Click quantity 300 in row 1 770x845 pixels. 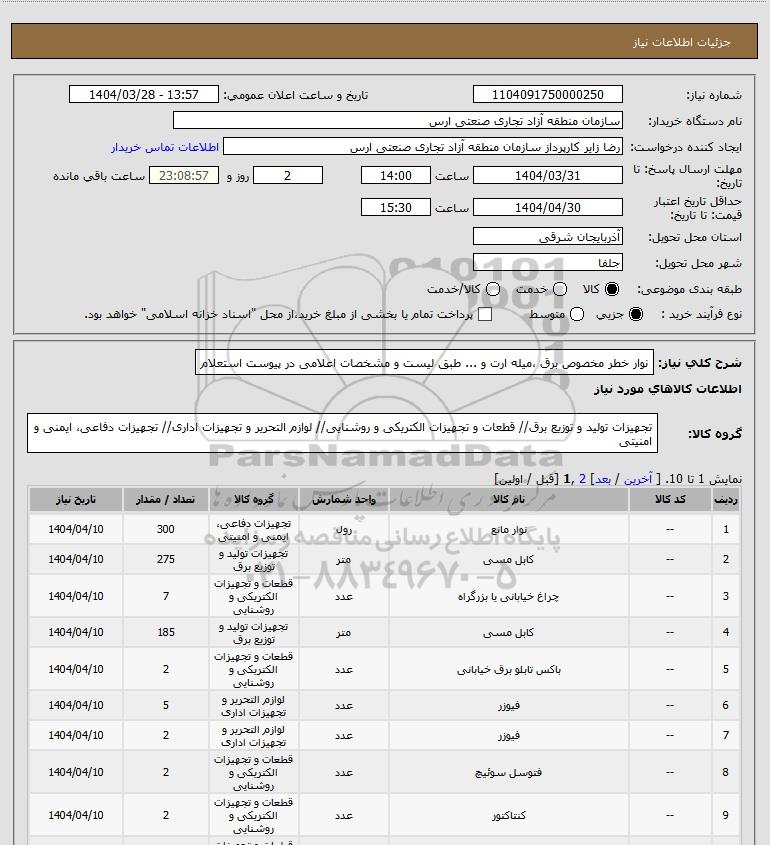tap(165, 529)
